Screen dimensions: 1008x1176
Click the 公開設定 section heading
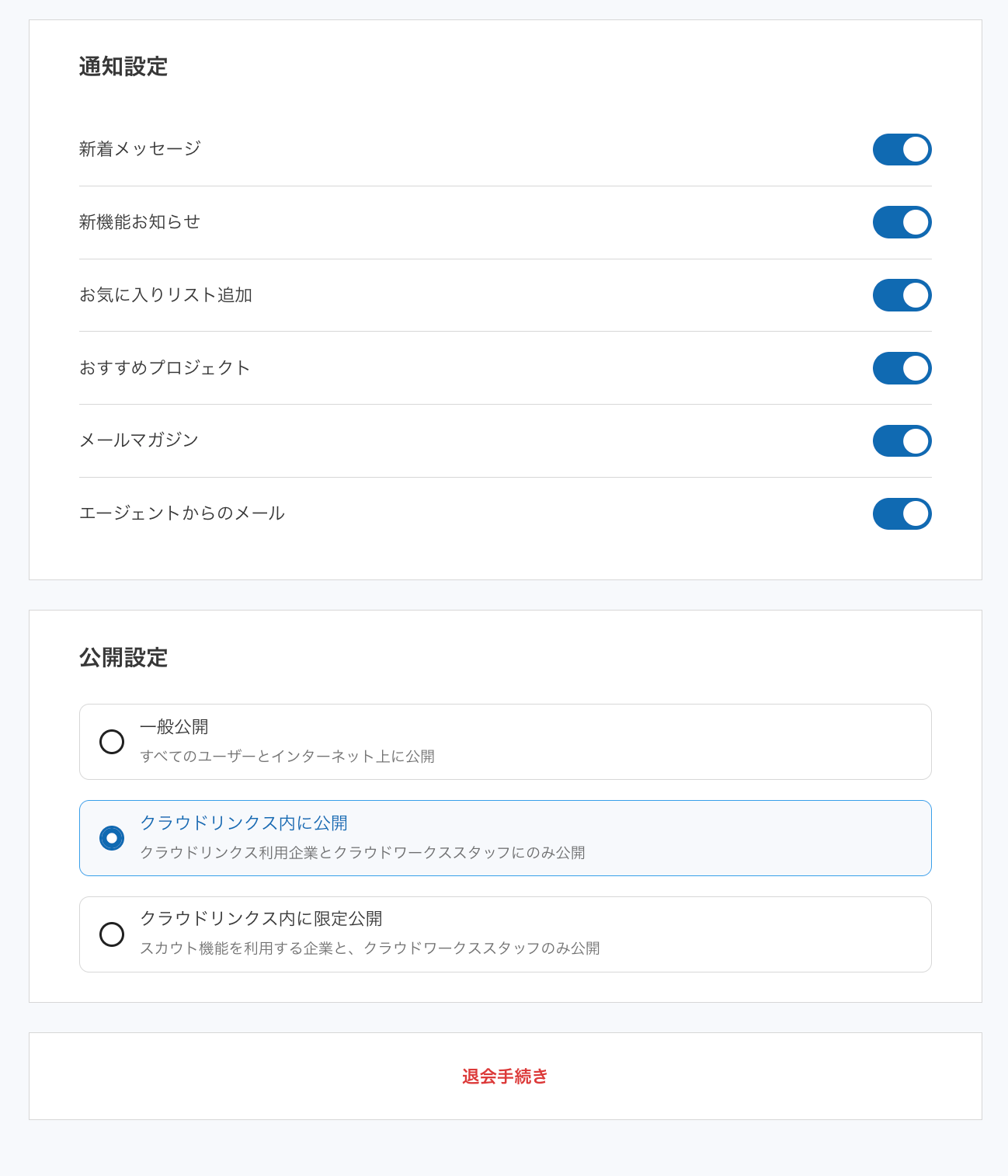(x=123, y=658)
